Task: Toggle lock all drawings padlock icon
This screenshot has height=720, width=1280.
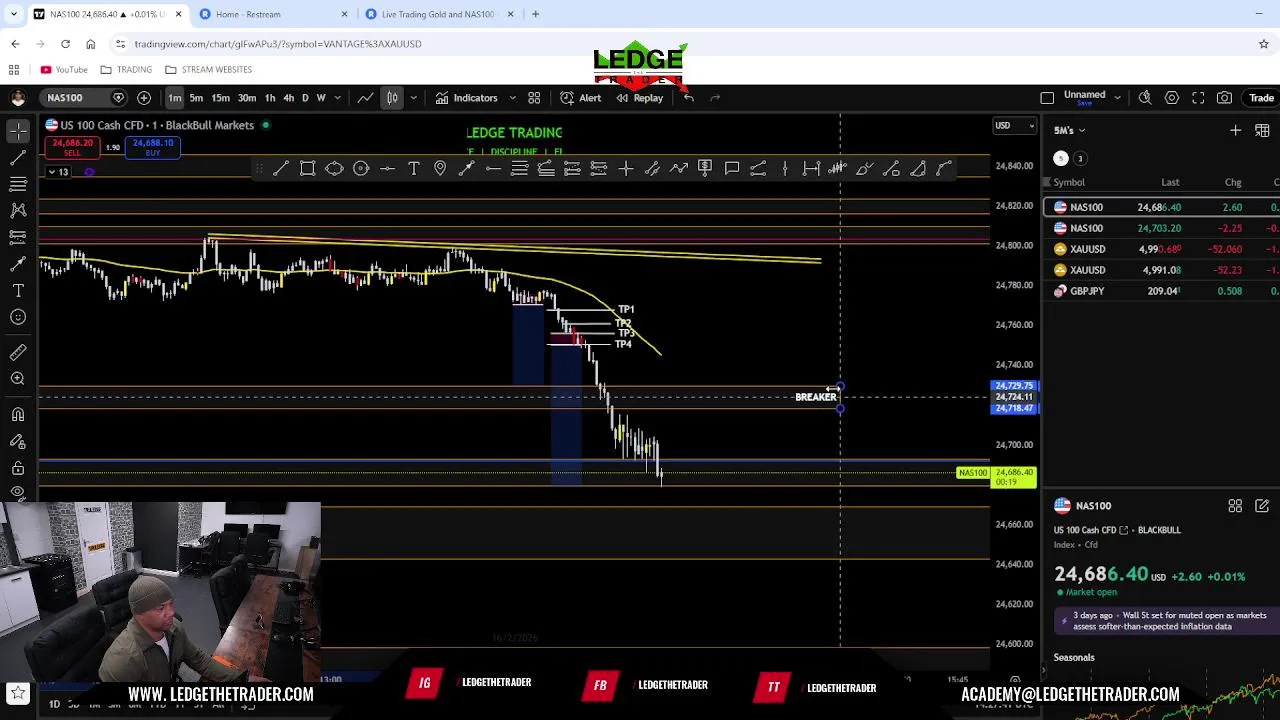Action: point(18,467)
